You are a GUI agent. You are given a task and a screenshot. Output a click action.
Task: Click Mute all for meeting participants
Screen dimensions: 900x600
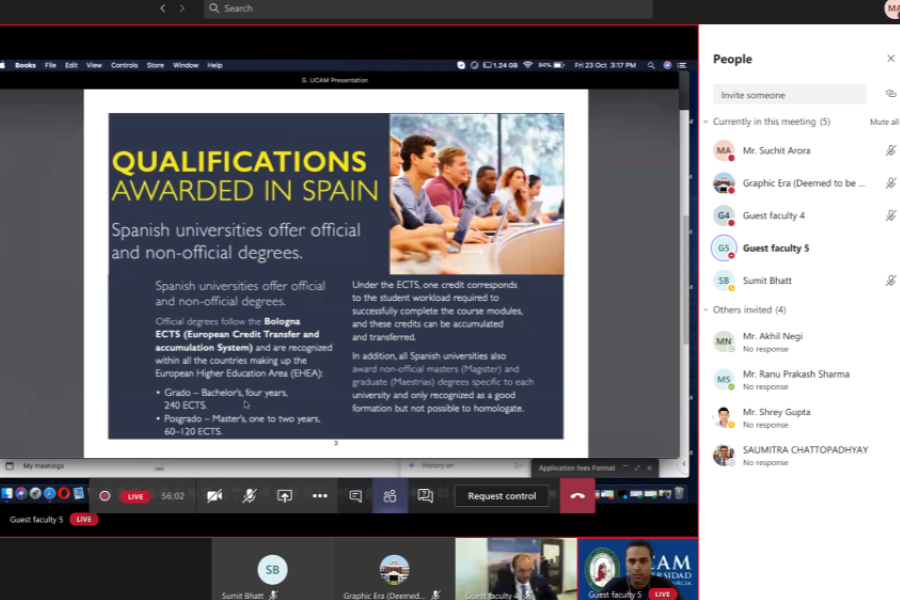pyautogui.click(x=883, y=122)
